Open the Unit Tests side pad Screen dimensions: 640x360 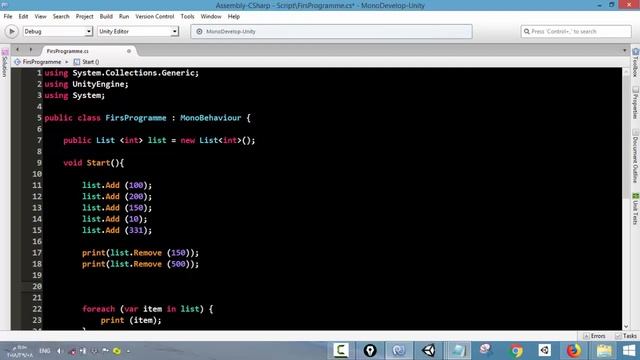tap(635, 209)
